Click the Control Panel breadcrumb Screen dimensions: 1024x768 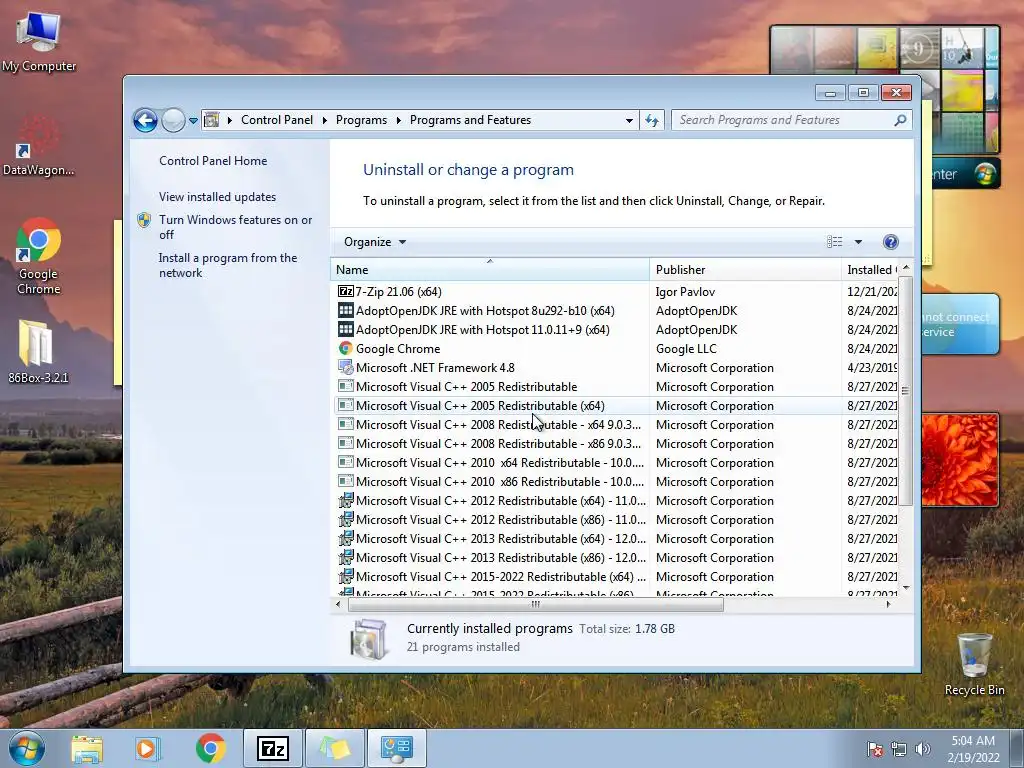pyautogui.click(x=277, y=120)
